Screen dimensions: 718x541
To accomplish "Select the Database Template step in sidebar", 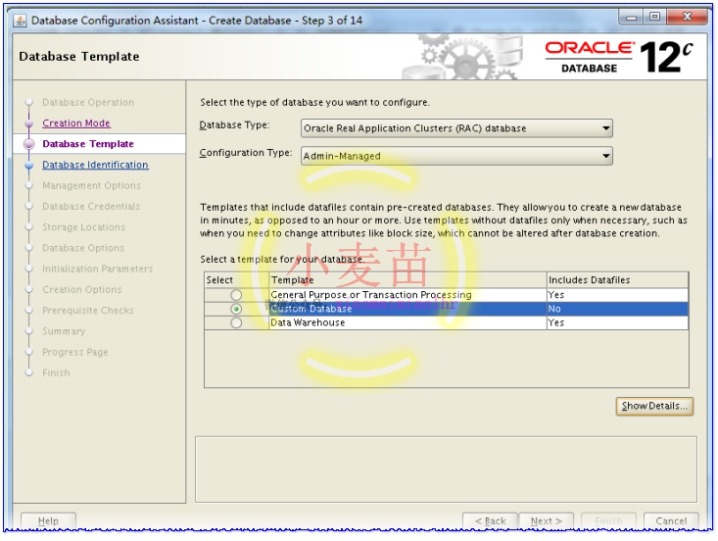I will point(88,144).
